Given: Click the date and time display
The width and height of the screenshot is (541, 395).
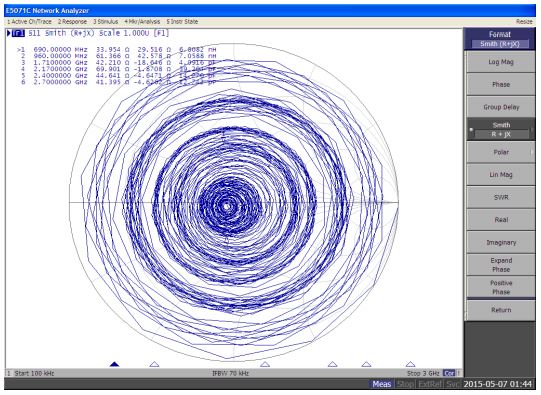Looking at the screenshot, I should point(498,384).
